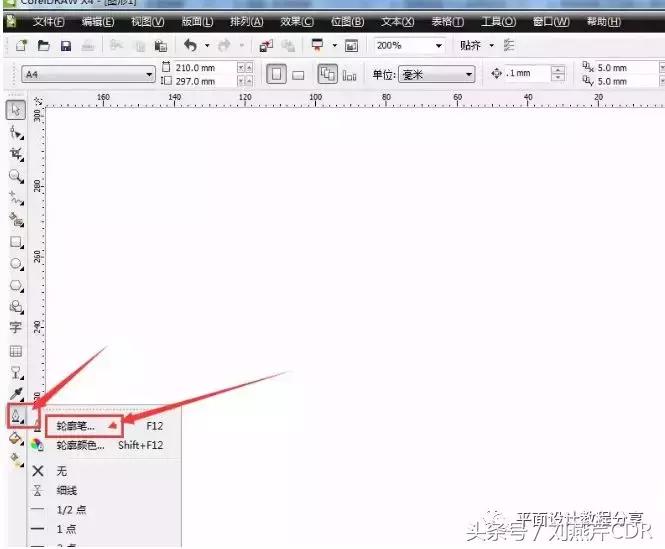Set Landscape page orientation
The width and height of the screenshot is (665, 549).
pyautogui.click(x=299, y=75)
